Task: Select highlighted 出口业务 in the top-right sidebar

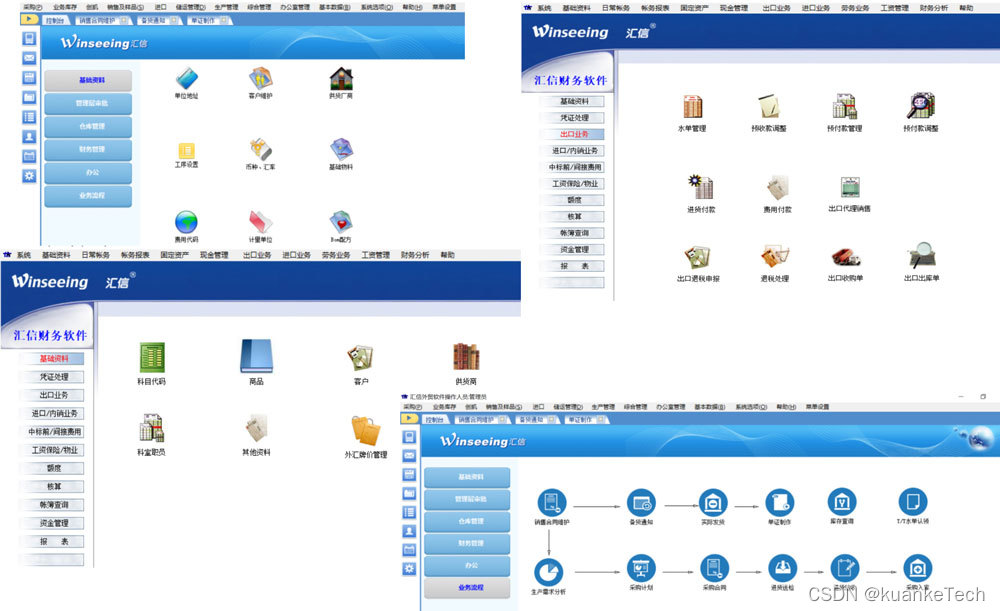Action: click(573, 135)
